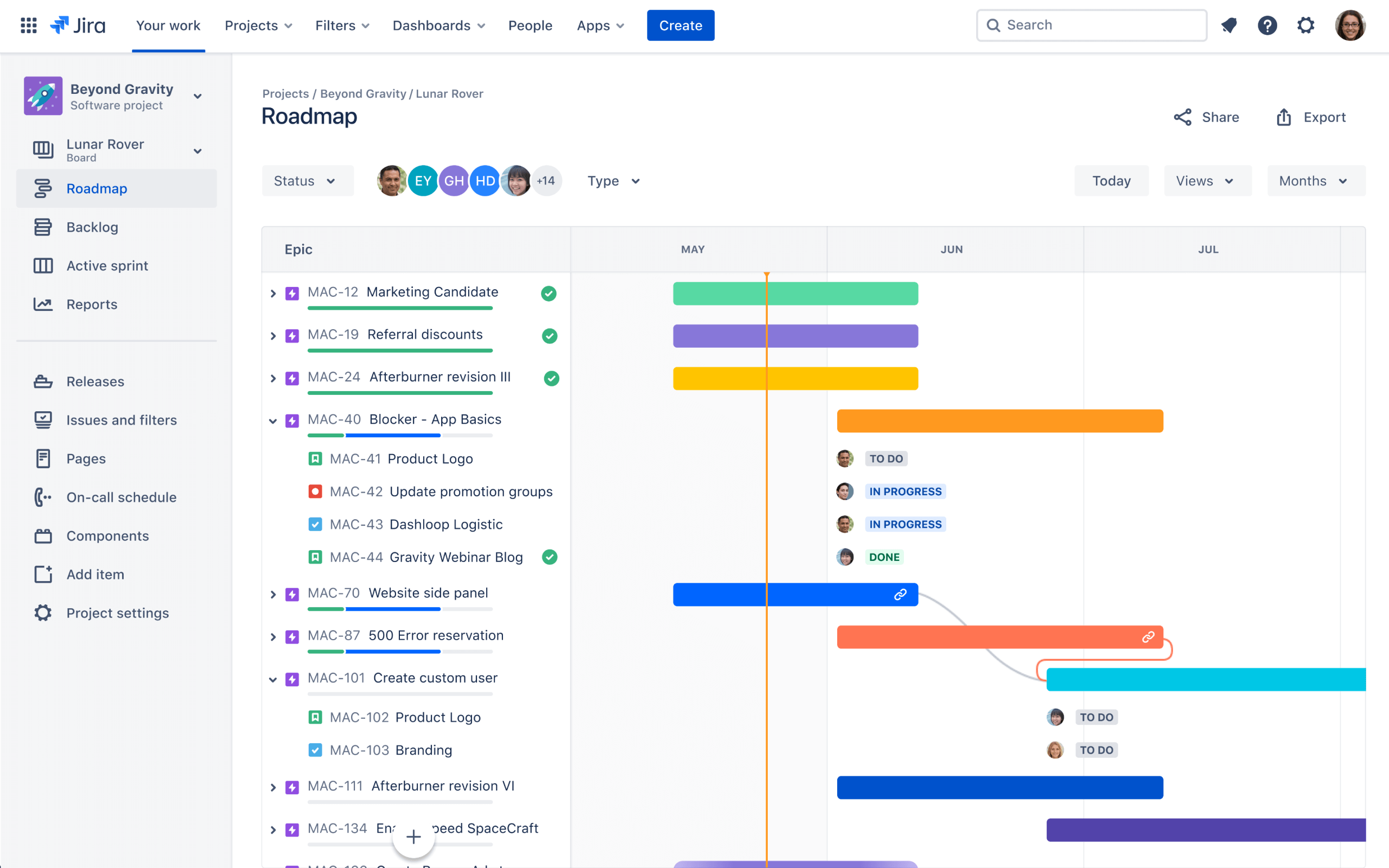Open the Months dropdown
The height and width of the screenshot is (868, 1389).
pos(1316,181)
